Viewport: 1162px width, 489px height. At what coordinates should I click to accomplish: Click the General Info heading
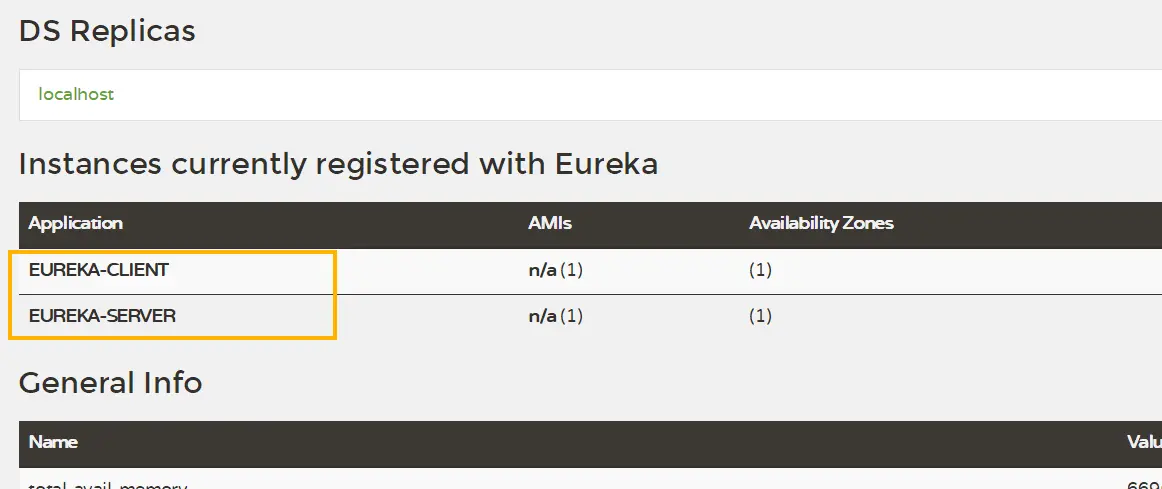point(110,382)
